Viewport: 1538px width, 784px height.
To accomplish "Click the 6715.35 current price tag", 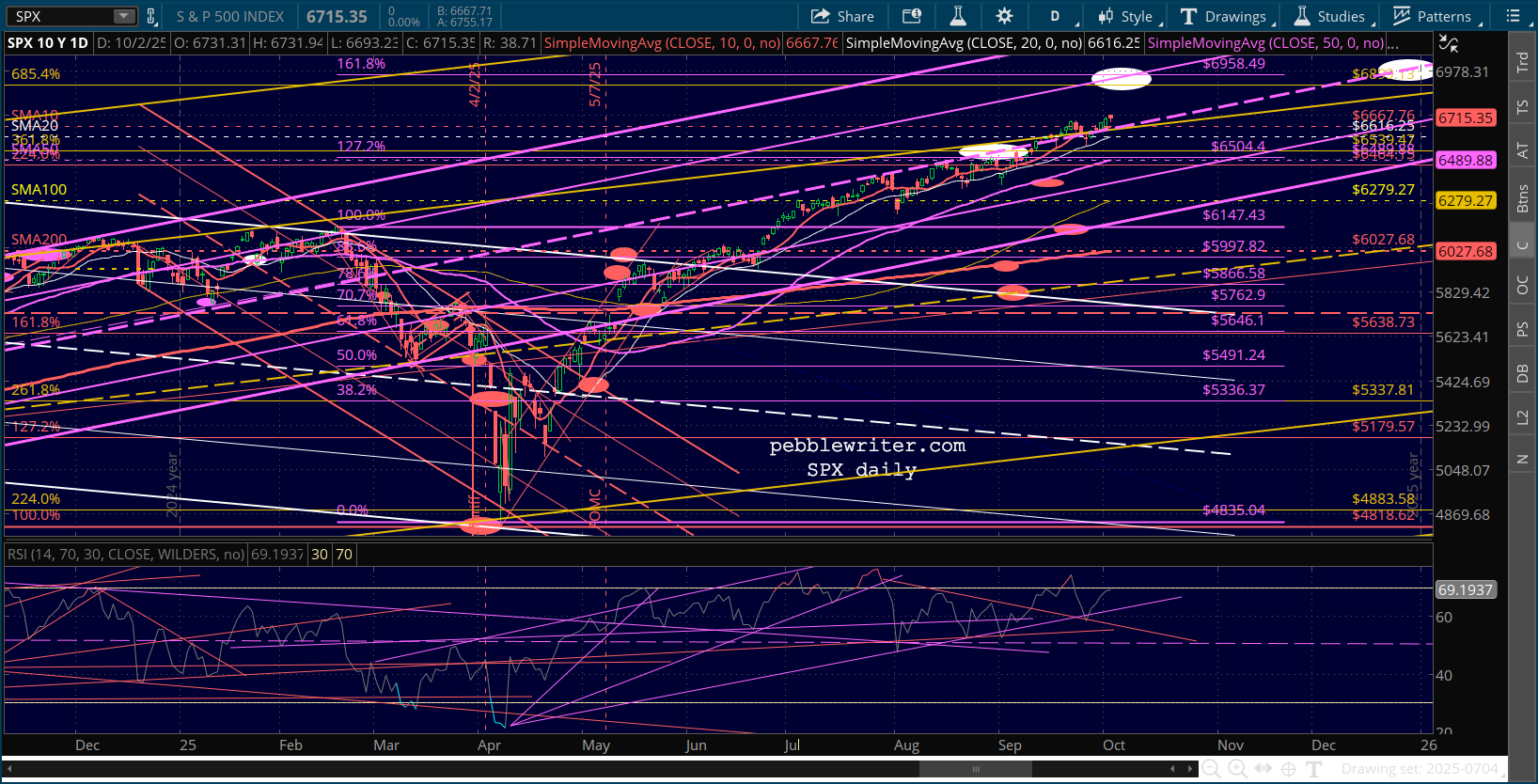I will click(x=1466, y=118).
